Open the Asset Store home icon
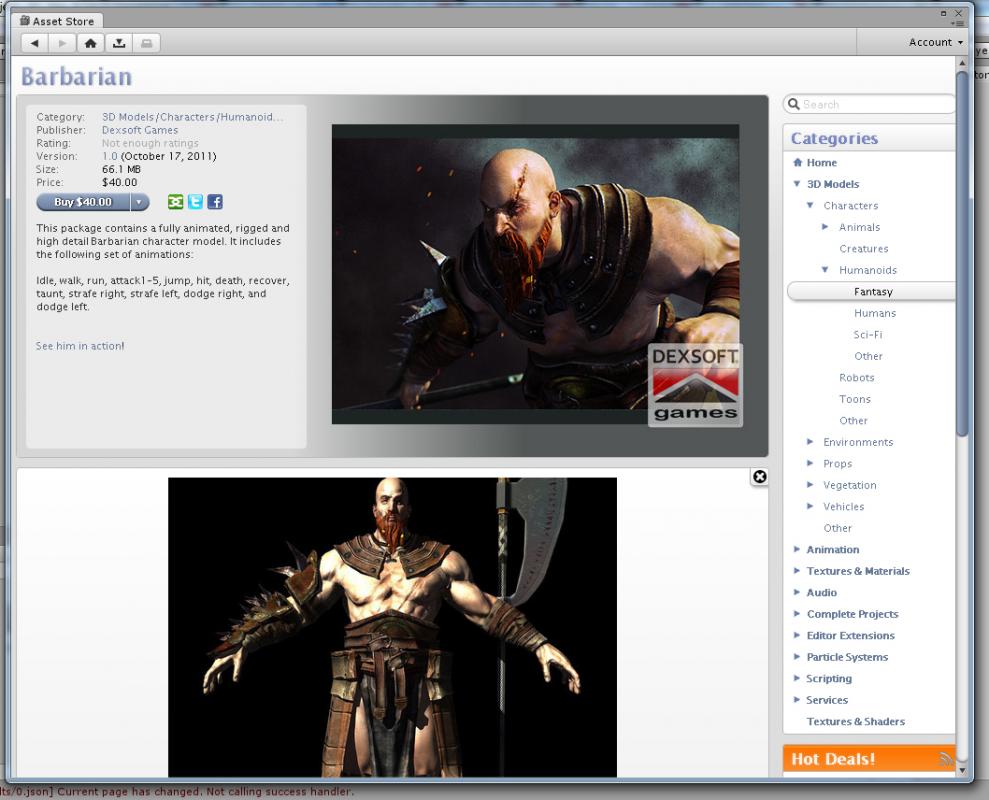This screenshot has height=800, width=989. pyautogui.click(x=91, y=43)
